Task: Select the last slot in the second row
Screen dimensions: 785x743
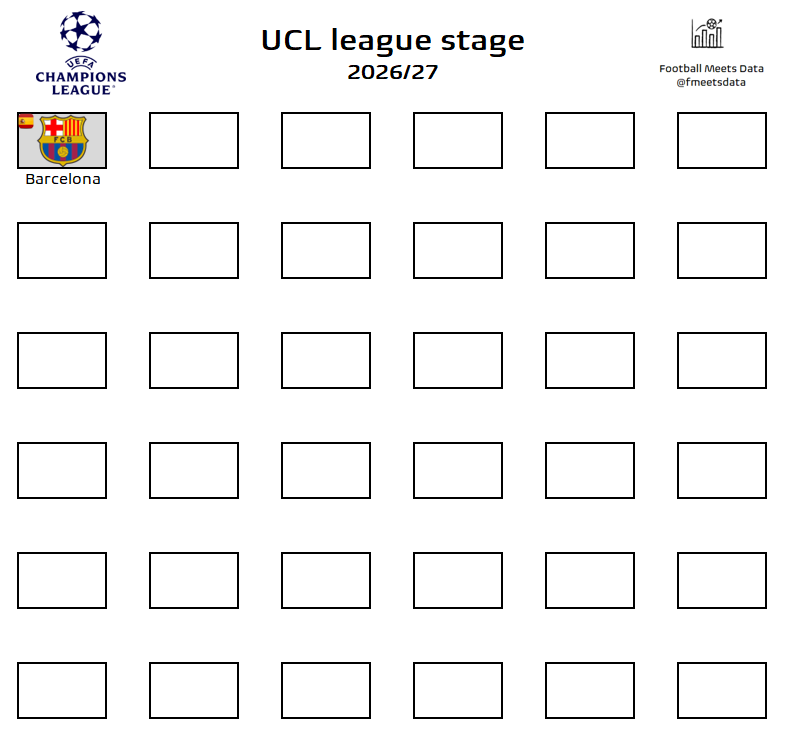Action: tap(722, 250)
